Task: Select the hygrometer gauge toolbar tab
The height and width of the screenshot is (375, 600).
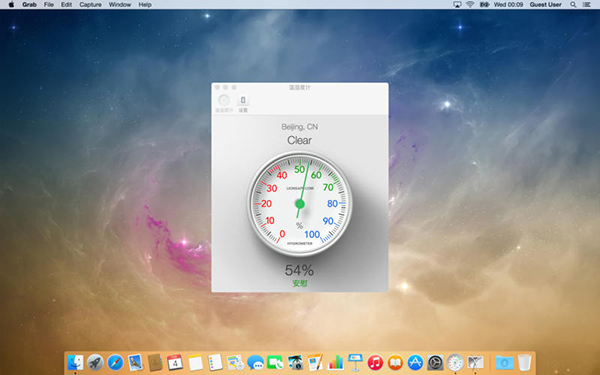Action: (224, 104)
